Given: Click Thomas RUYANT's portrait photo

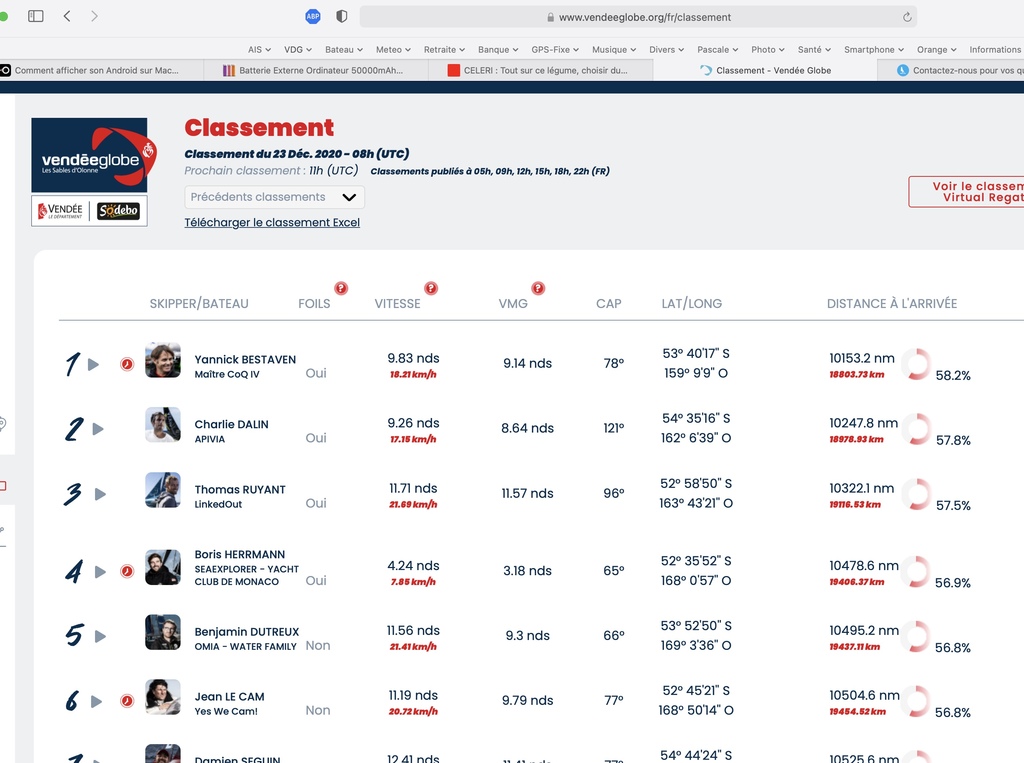Looking at the screenshot, I should [163, 490].
